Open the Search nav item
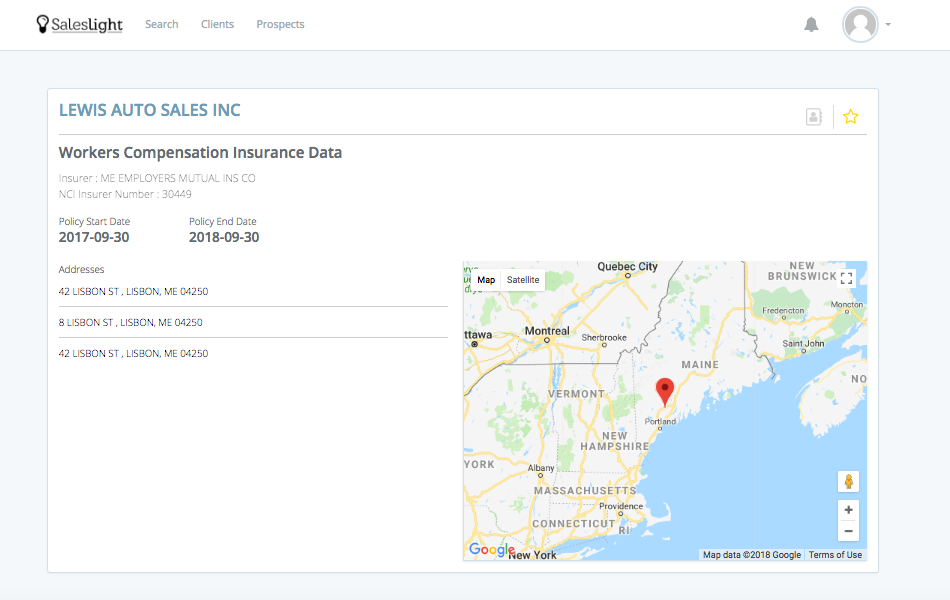Screen dimensions: 950x600 [162, 24]
